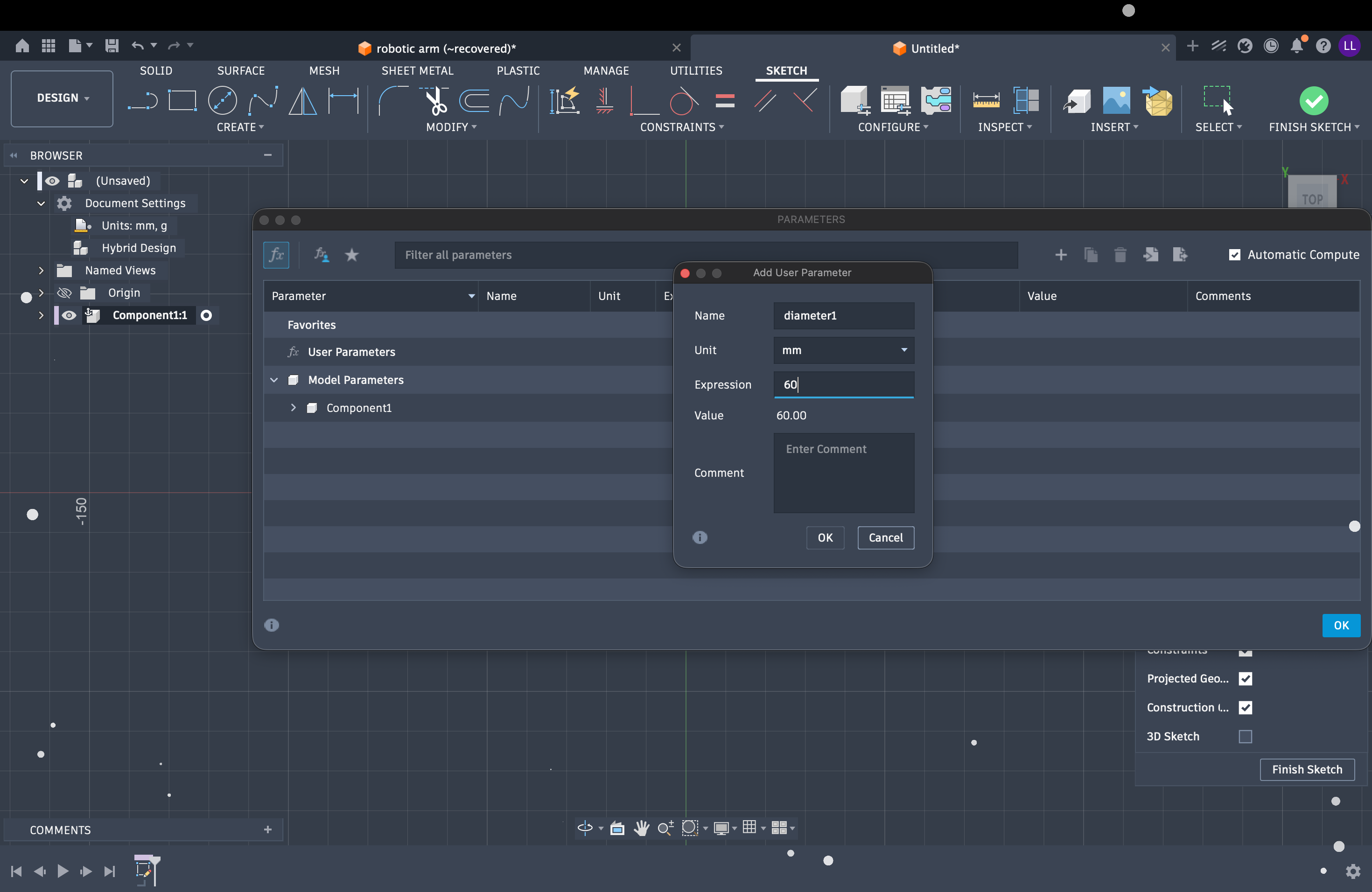Viewport: 1372px width, 892px height.
Task: Open notifications bell icon
Action: coord(1297,46)
